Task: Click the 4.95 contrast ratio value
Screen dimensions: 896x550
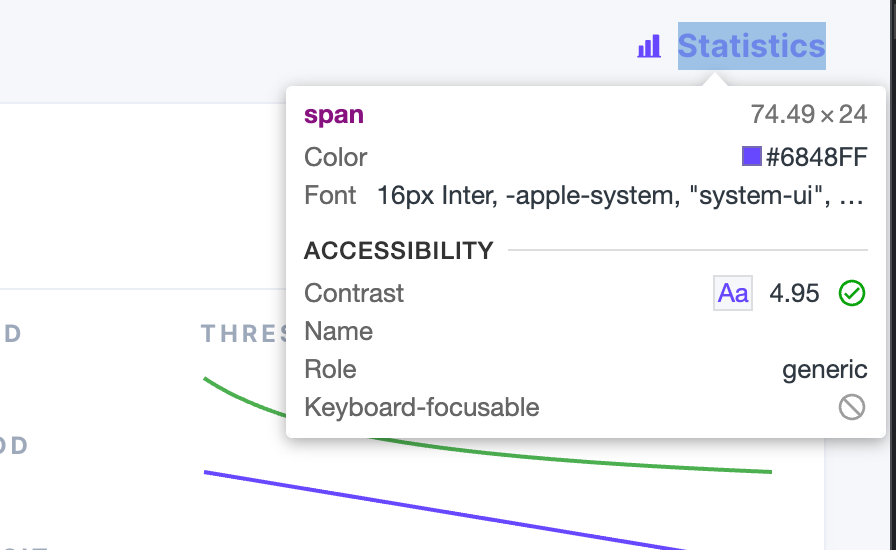Action: 794,293
